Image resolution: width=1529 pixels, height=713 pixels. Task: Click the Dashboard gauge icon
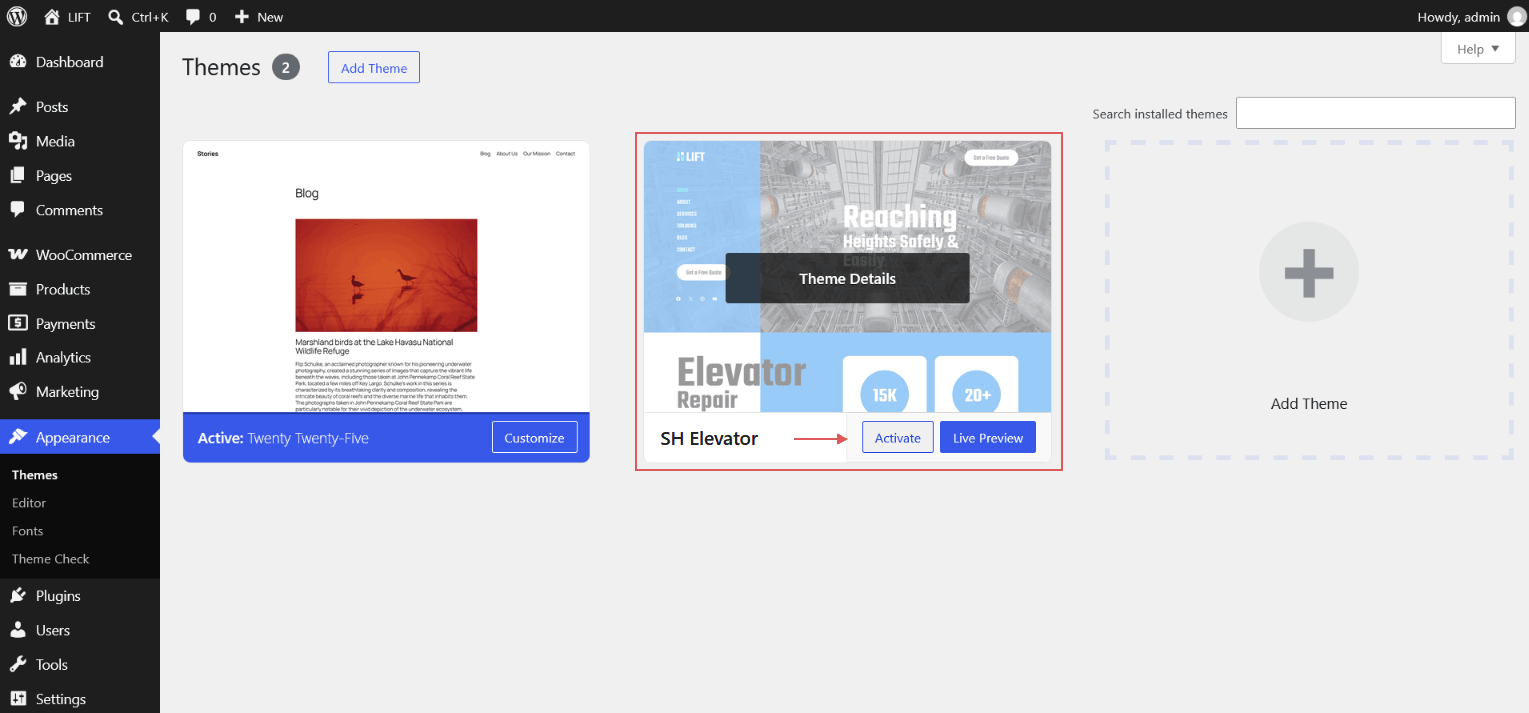click(x=18, y=62)
